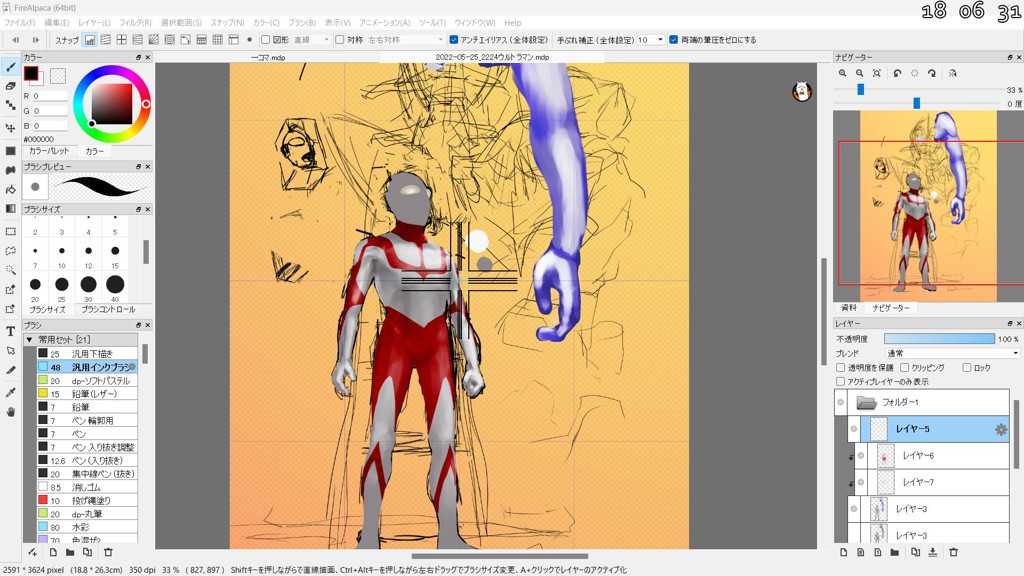
Task: Delete layer using the layer panel trash icon
Action: click(953, 552)
